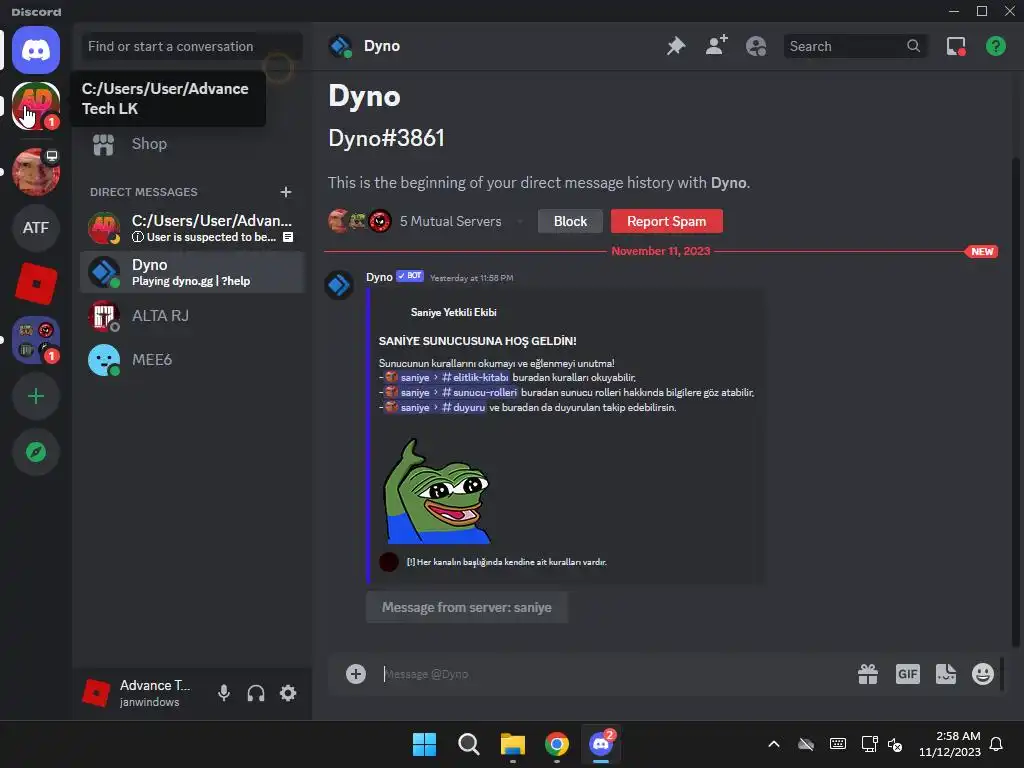Screen dimensions: 1024x768
Task: Click Message from server: saniye button
Action: [467, 607]
